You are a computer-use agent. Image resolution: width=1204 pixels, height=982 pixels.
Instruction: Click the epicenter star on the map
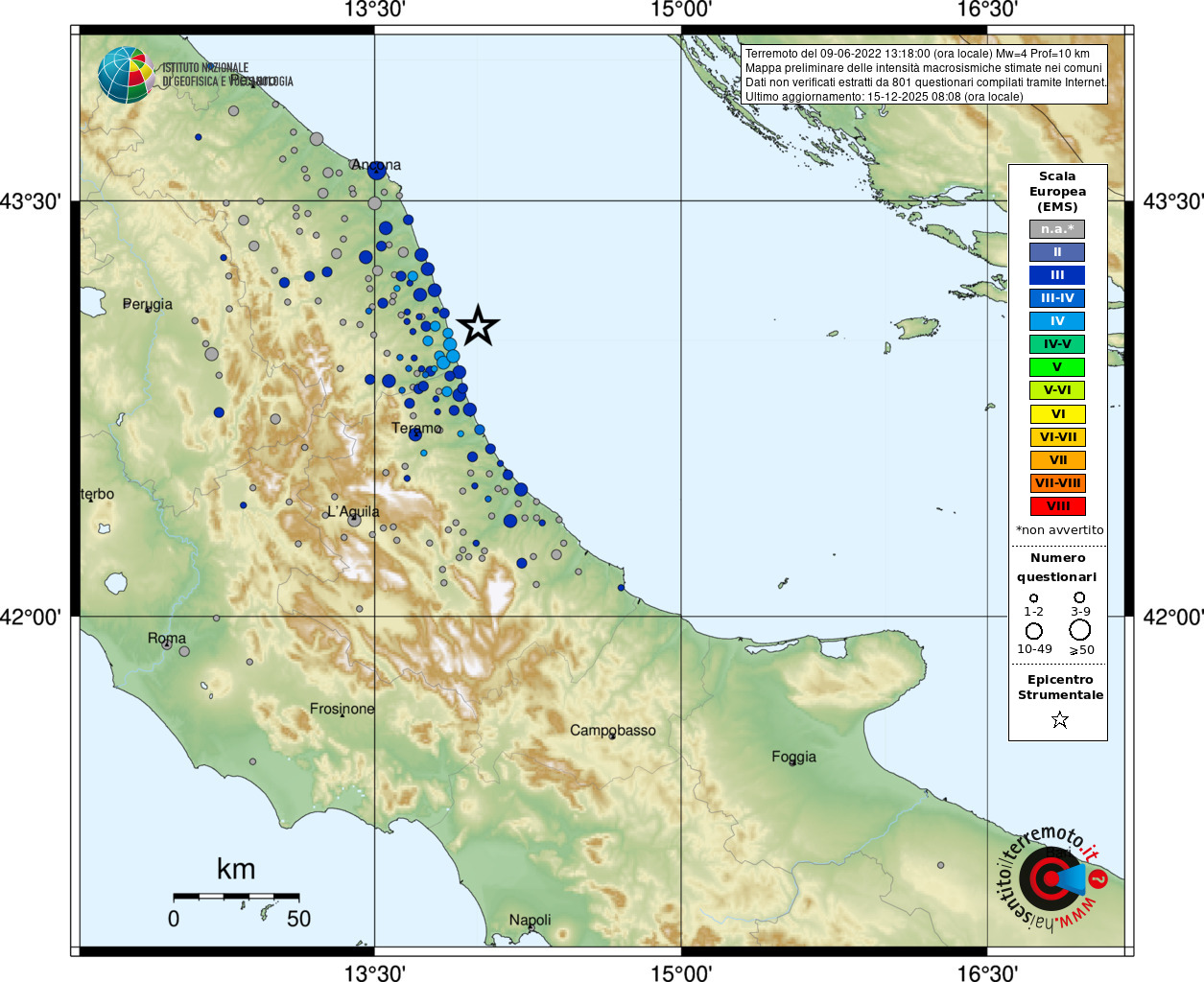(x=478, y=326)
